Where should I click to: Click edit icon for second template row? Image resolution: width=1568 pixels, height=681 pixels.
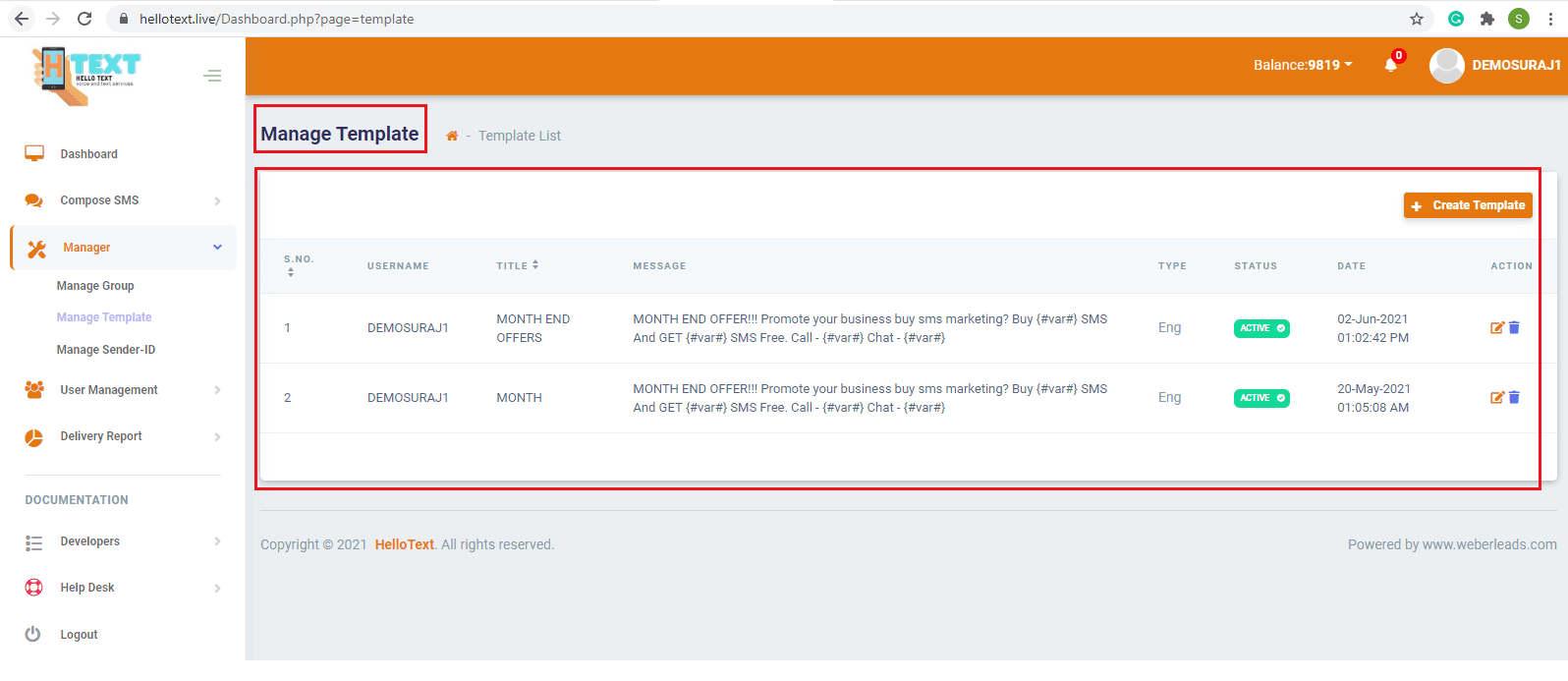(x=1496, y=398)
